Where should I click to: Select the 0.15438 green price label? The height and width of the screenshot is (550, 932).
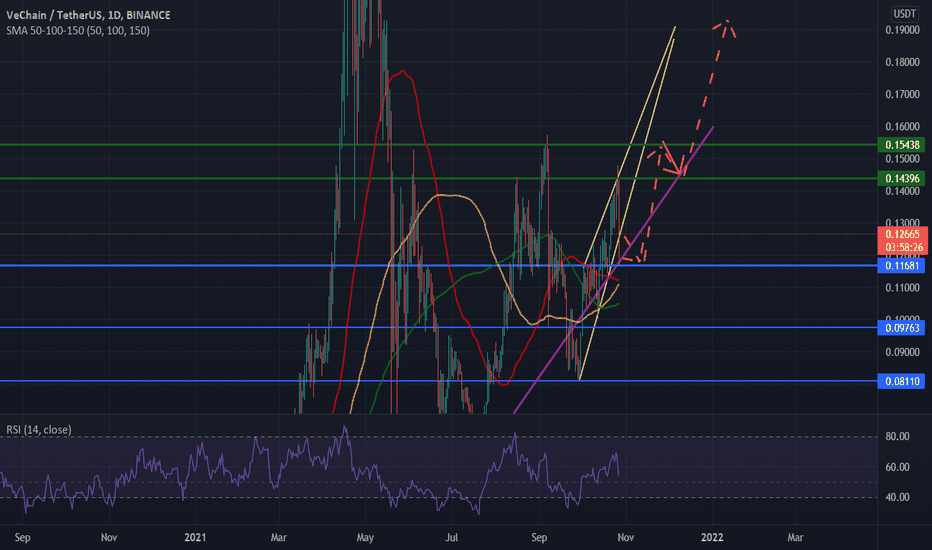(901, 144)
